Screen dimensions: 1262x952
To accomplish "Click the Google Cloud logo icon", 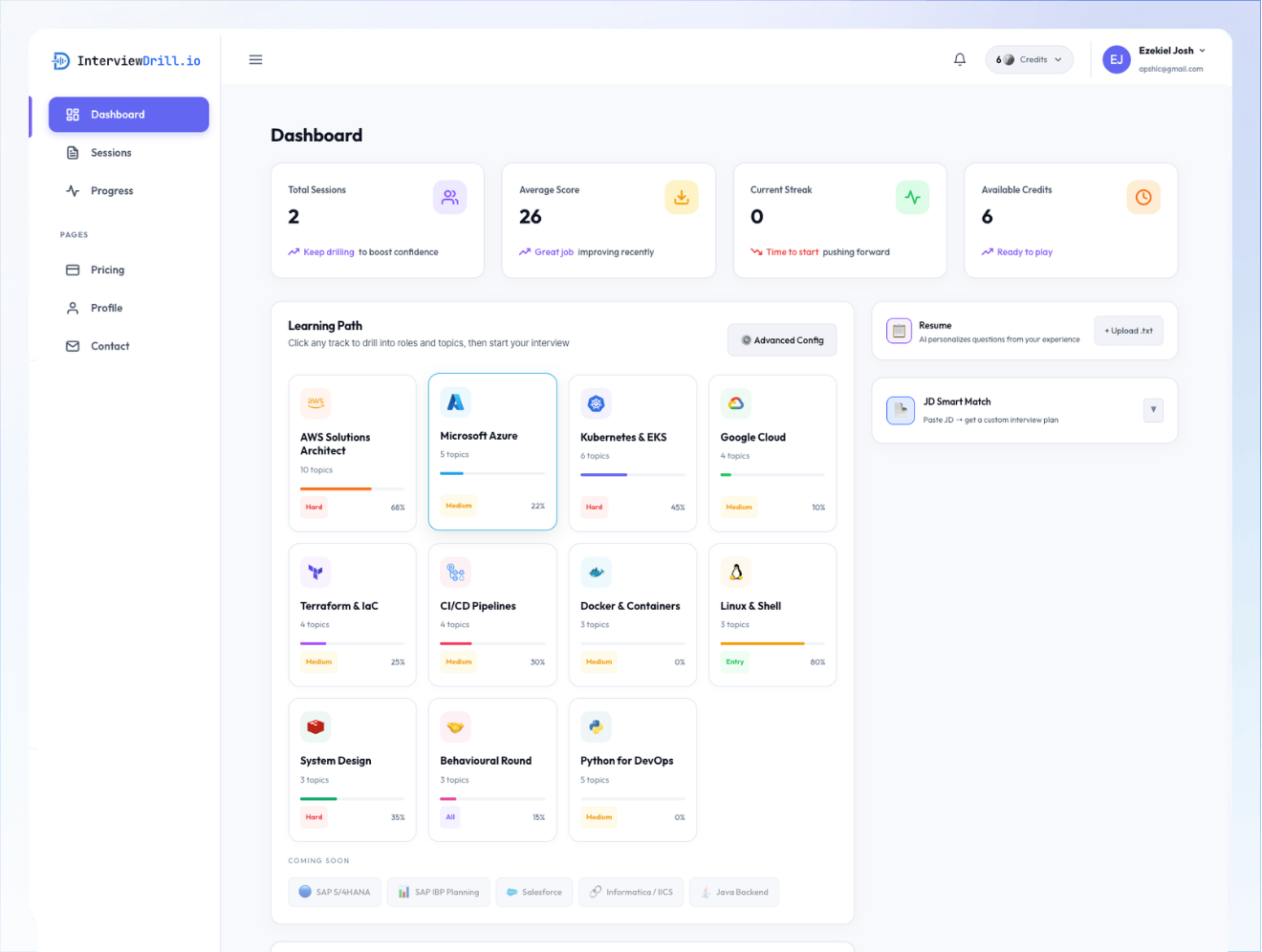I will pyautogui.click(x=736, y=403).
